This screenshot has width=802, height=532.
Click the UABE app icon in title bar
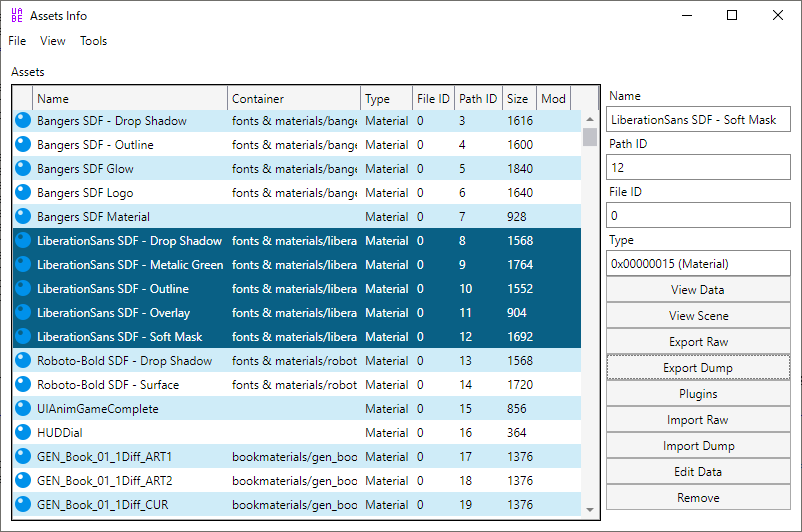click(x=17, y=15)
